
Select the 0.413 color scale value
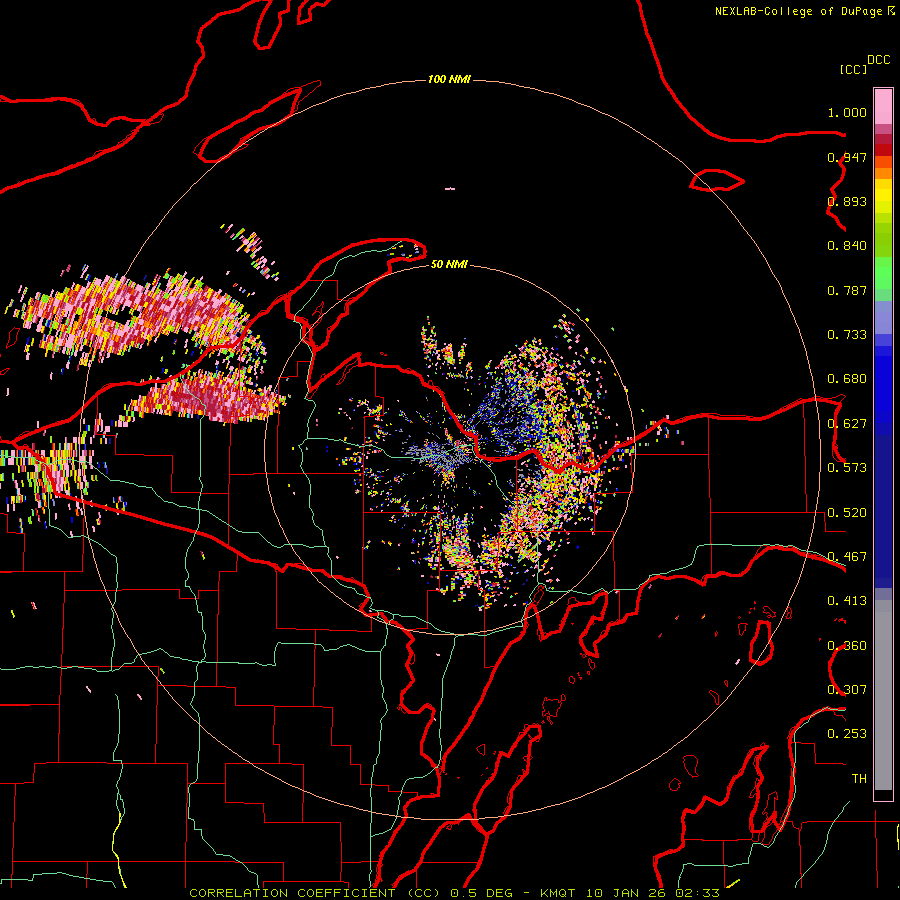(x=847, y=601)
